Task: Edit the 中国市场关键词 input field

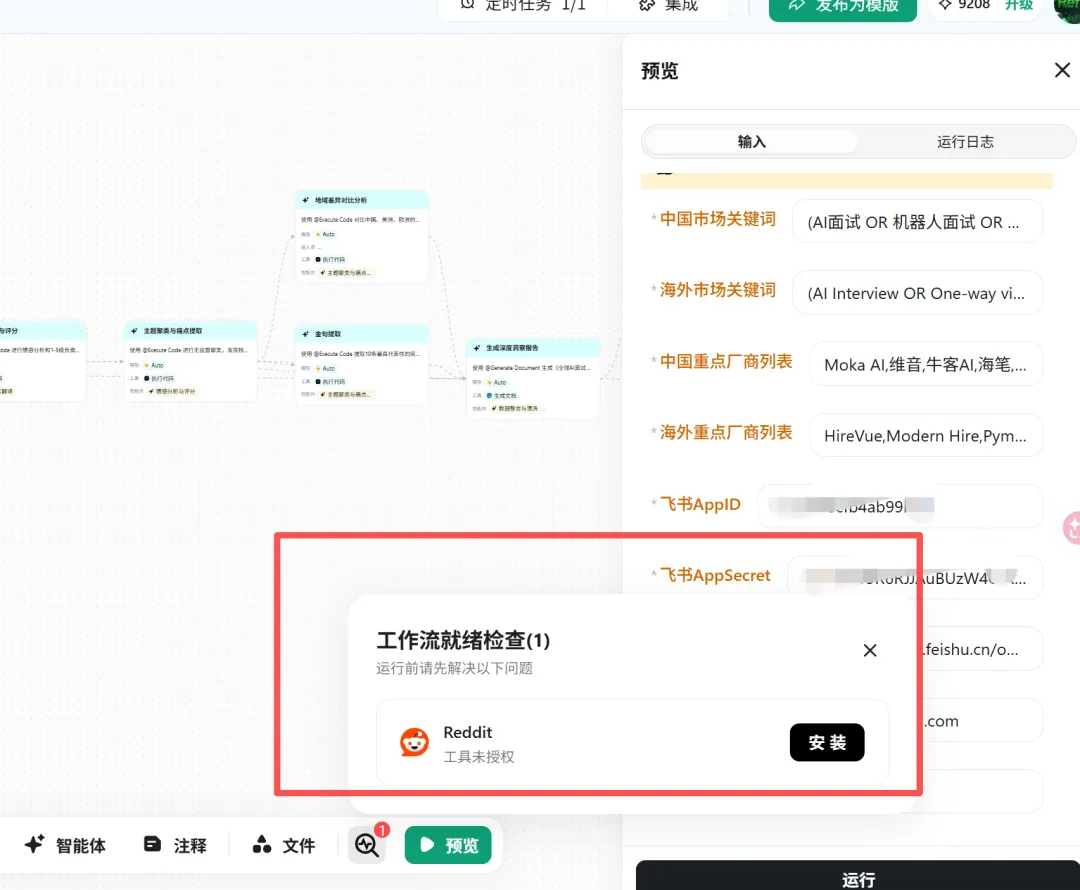Action: pos(917,222)
